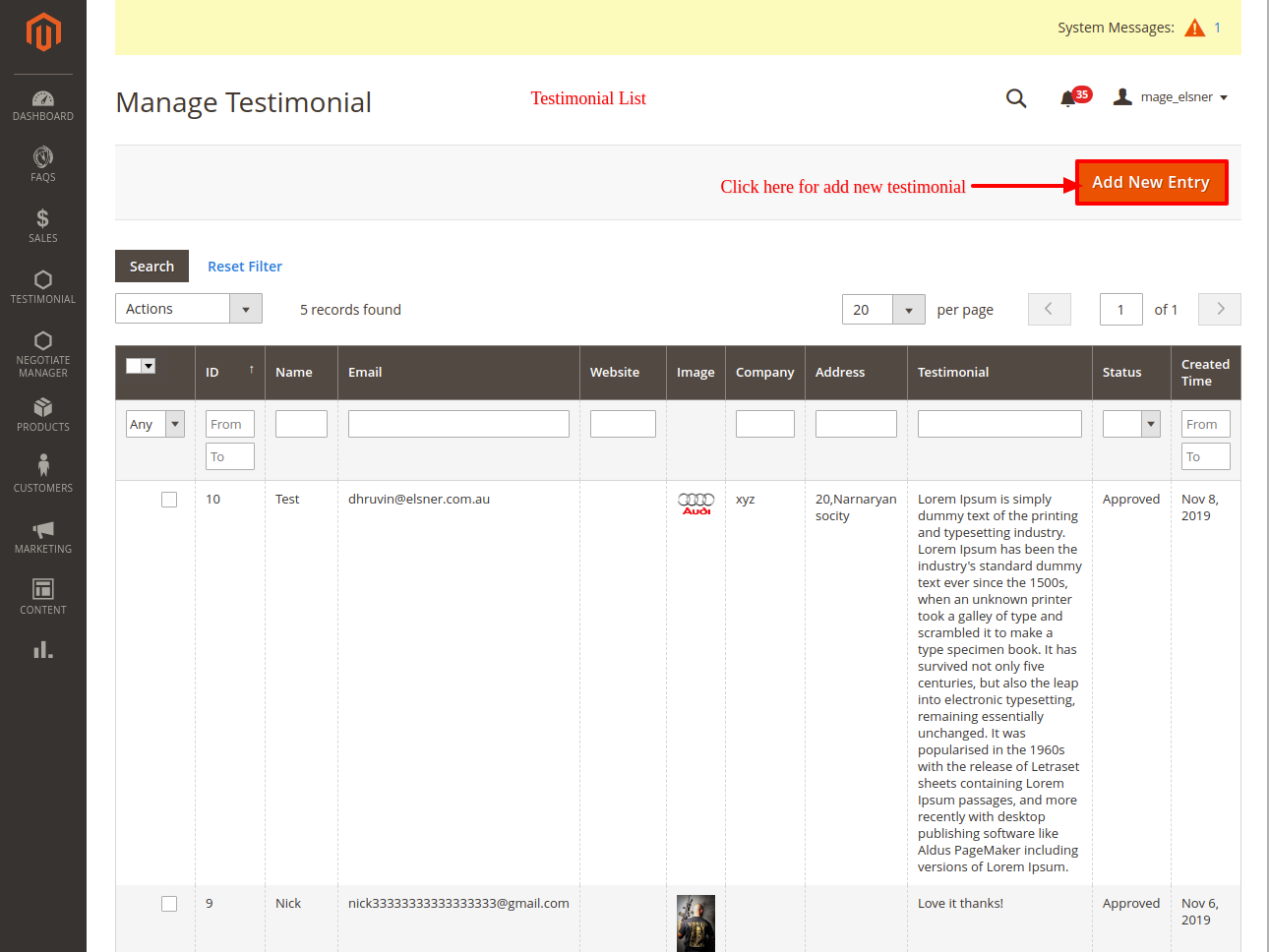Toggle the header select-all checkbox
Viewport: 1269px width, 952px height.
(135, 366)
